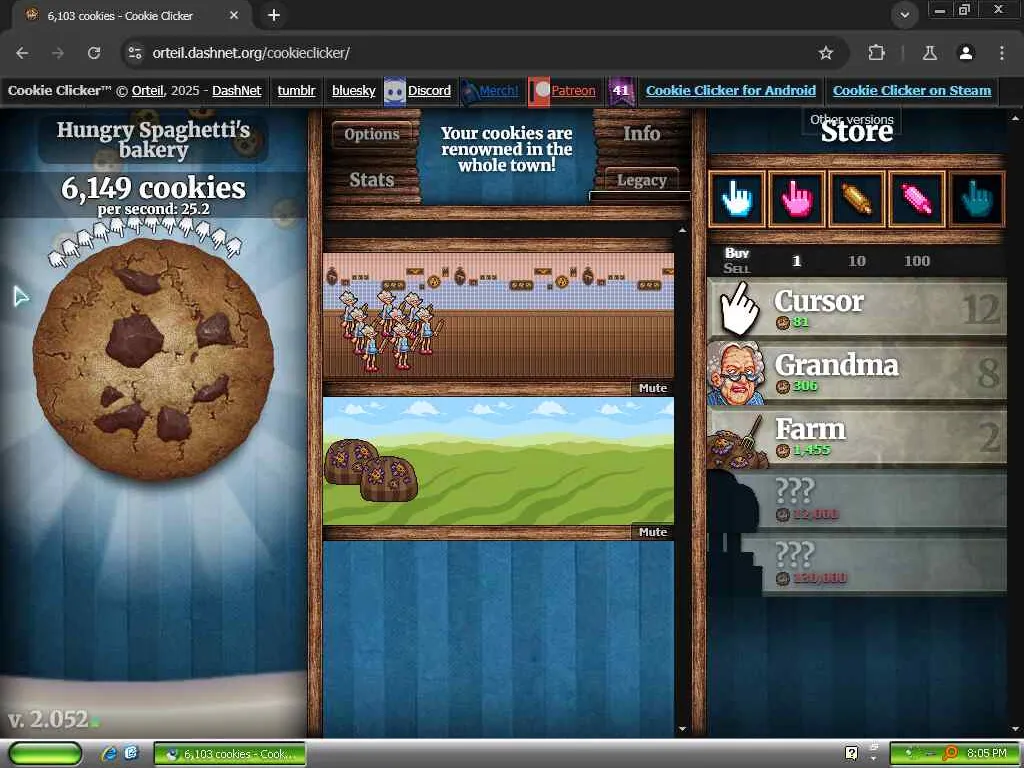Purchase a Farm building
The height and width of the screenshot is (768, 1024).
tap(857, 437)
